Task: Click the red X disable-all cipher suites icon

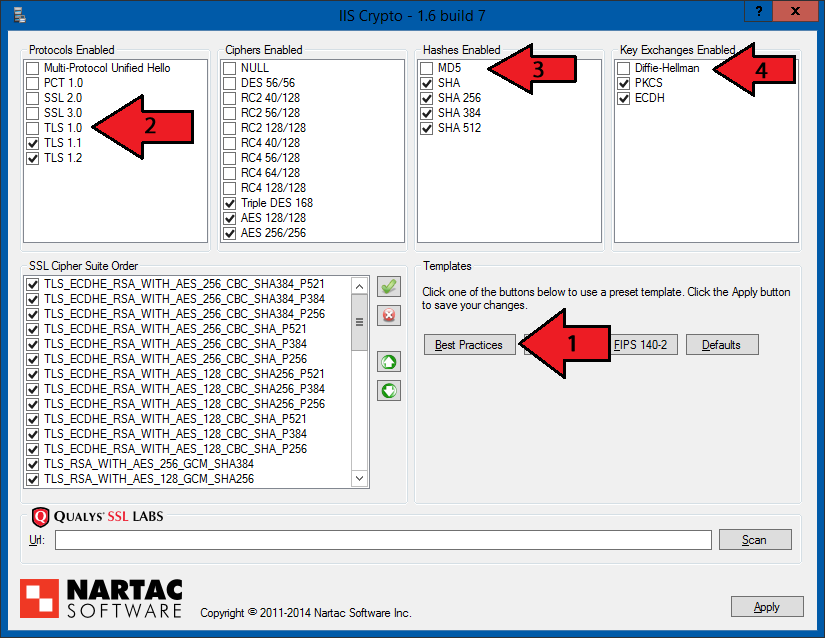Action: point(389,315)
